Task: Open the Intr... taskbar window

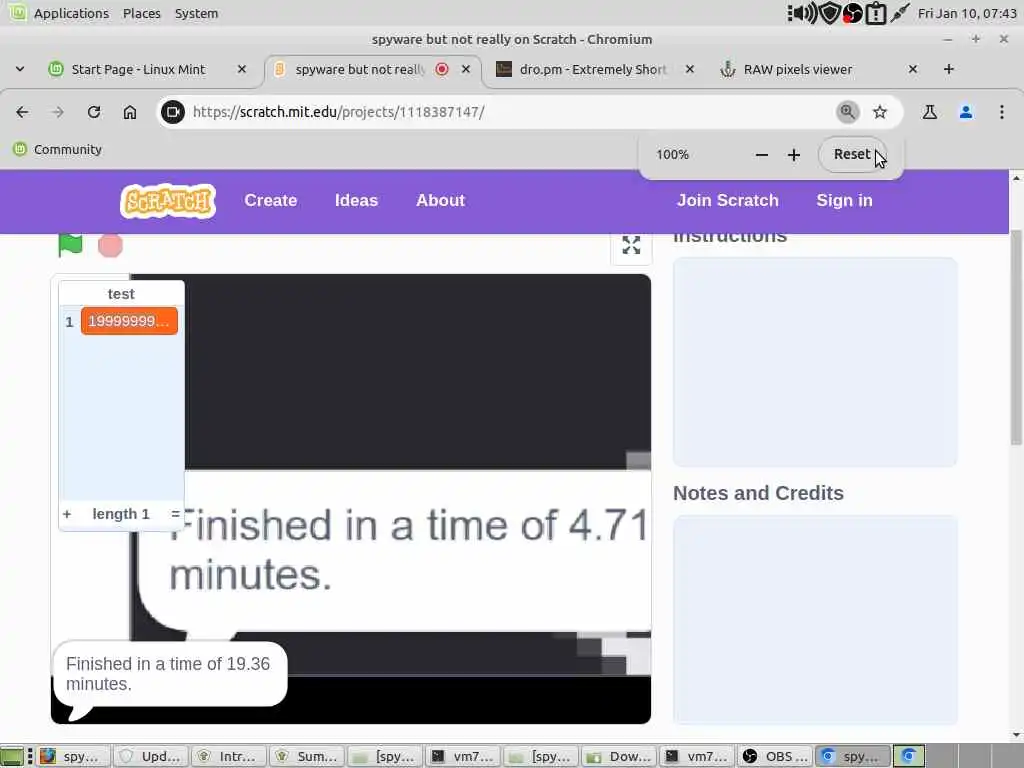Action: click(x=229, y=756)
